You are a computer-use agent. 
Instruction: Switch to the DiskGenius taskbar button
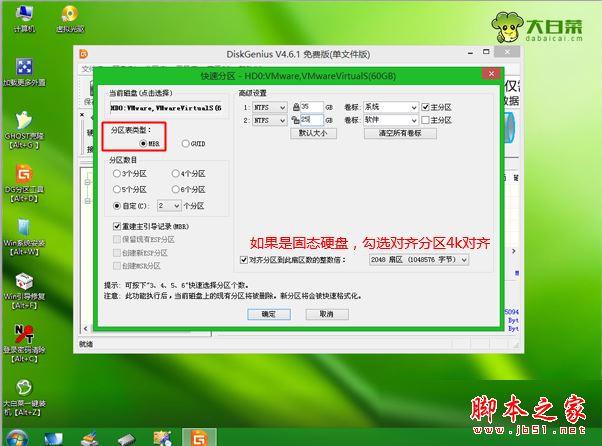point(199,438)
